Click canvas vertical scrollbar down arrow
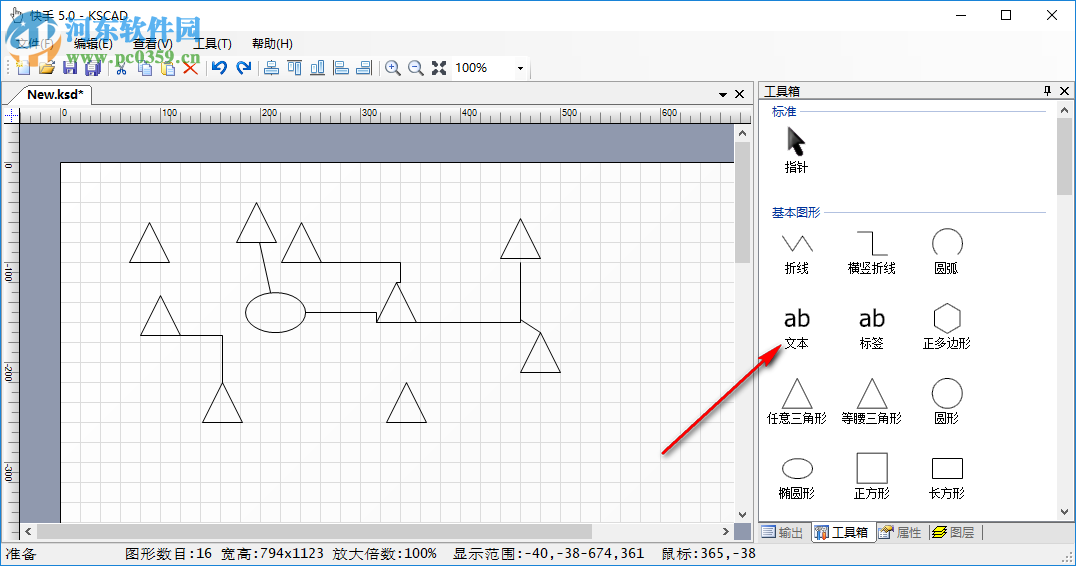1076x566 pixels. pos(742,515)
